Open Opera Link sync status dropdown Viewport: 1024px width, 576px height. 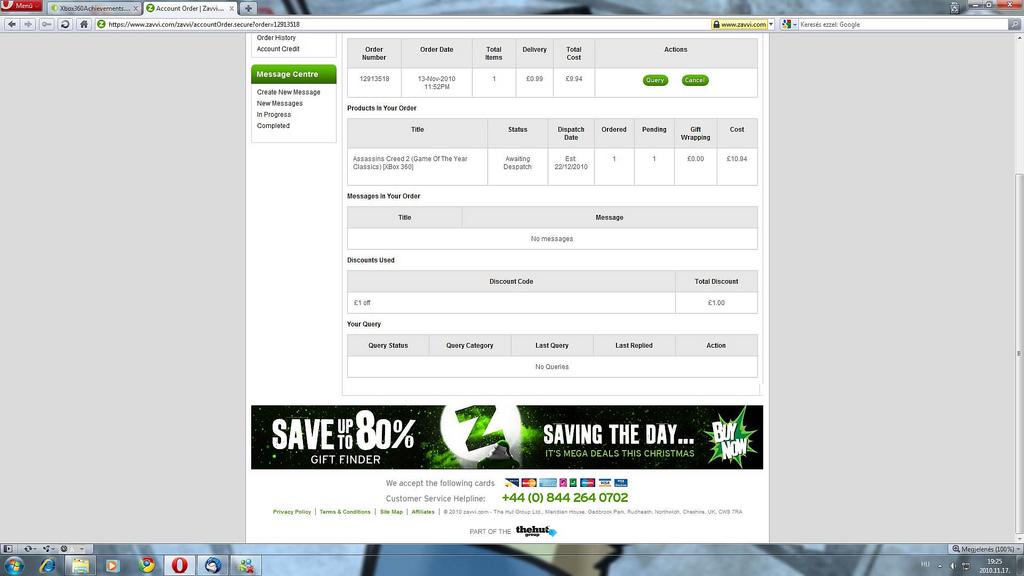[x=29, y=549]
